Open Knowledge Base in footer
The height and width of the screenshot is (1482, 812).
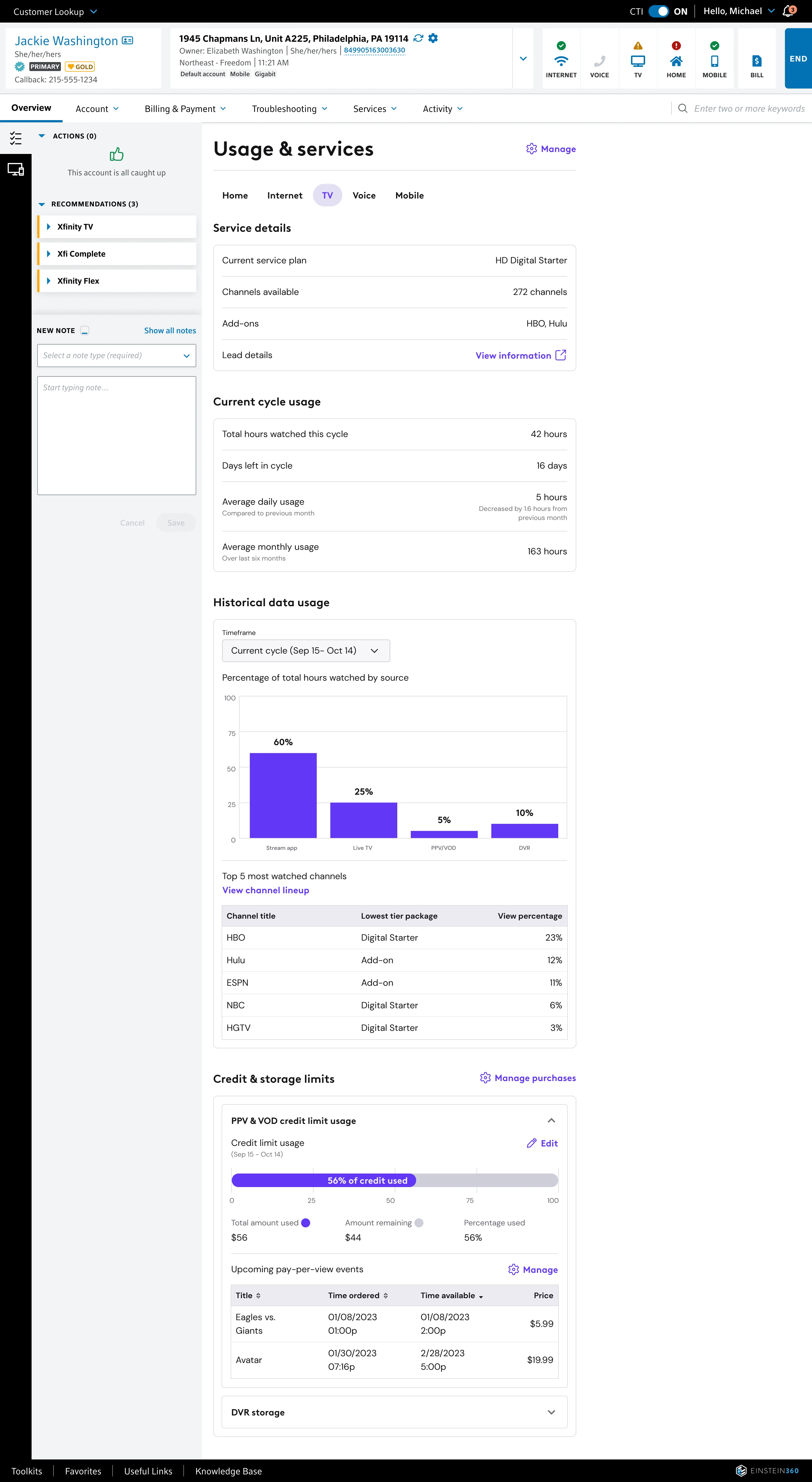click(x=228, y=1471)
